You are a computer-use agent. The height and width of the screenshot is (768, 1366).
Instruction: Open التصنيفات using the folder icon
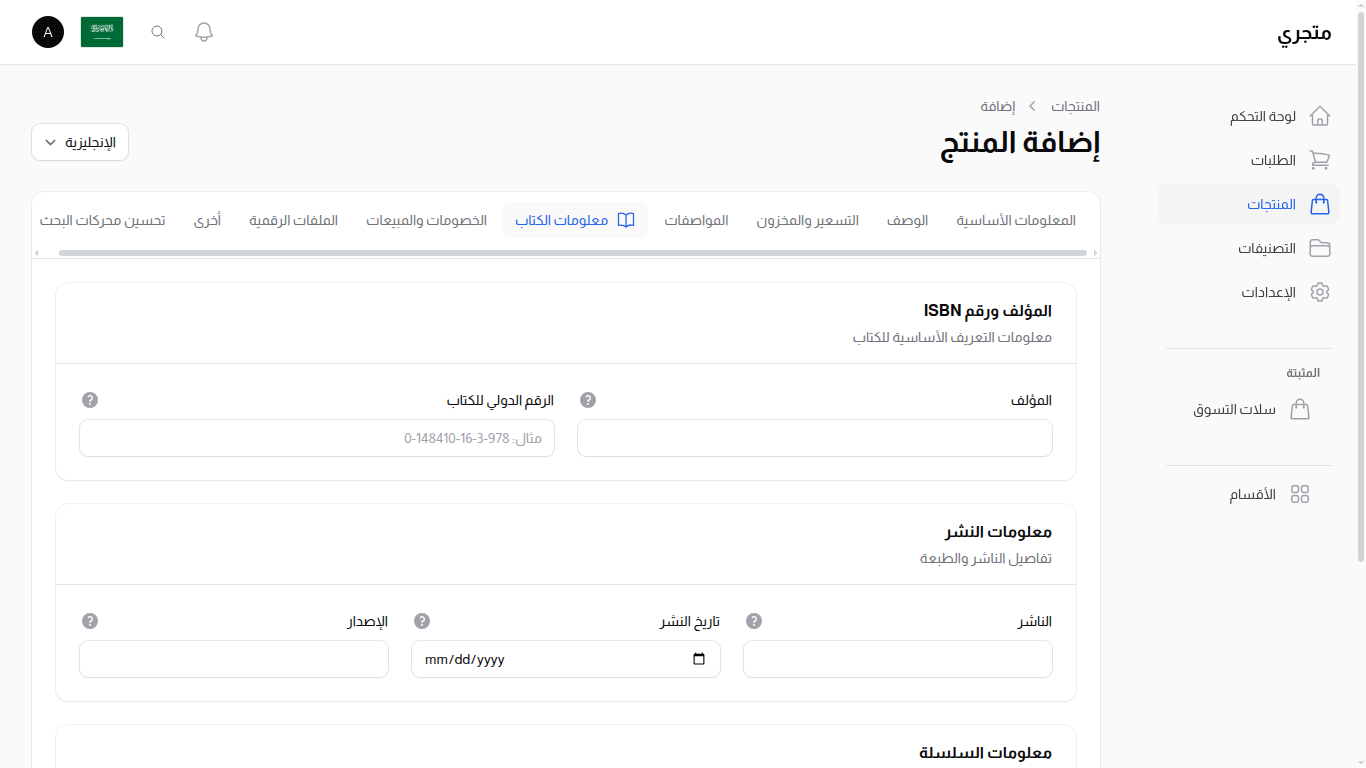point(1320,248)
